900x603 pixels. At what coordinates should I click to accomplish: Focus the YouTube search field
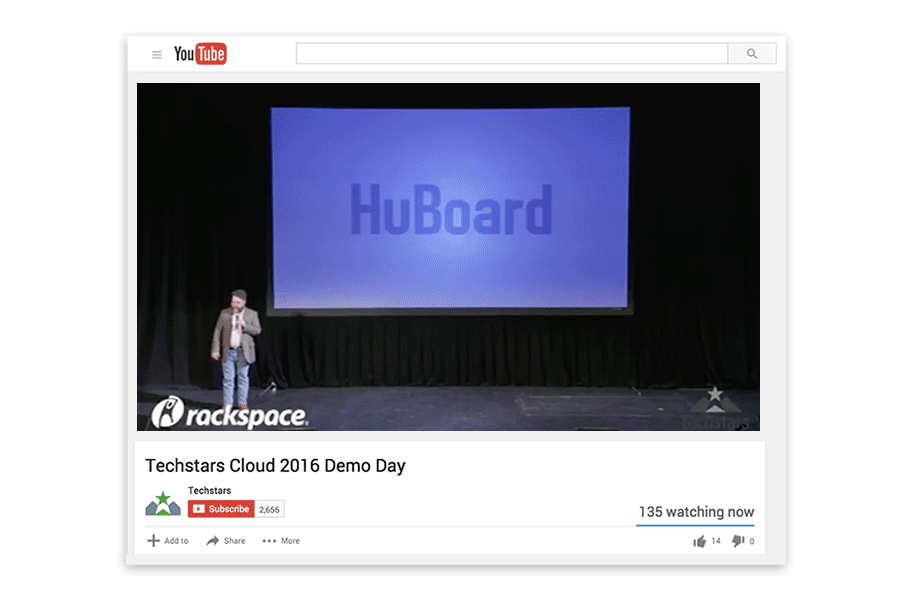click(x=512, y=53)
